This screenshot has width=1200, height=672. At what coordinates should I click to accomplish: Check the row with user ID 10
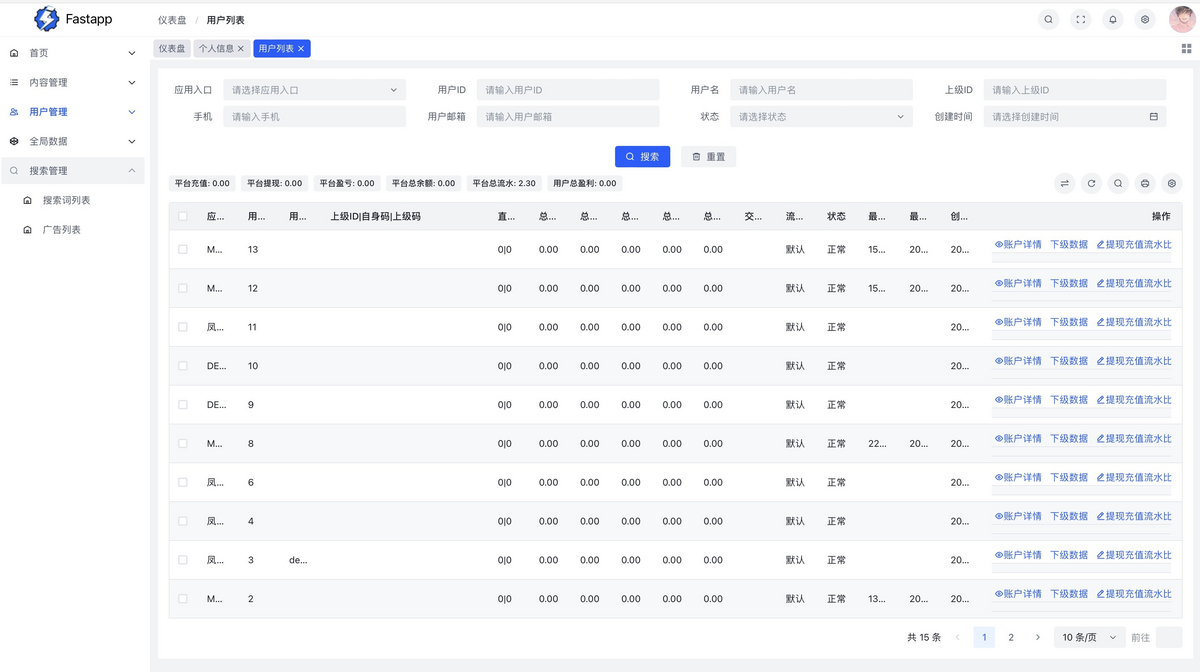tap(183, 366)
